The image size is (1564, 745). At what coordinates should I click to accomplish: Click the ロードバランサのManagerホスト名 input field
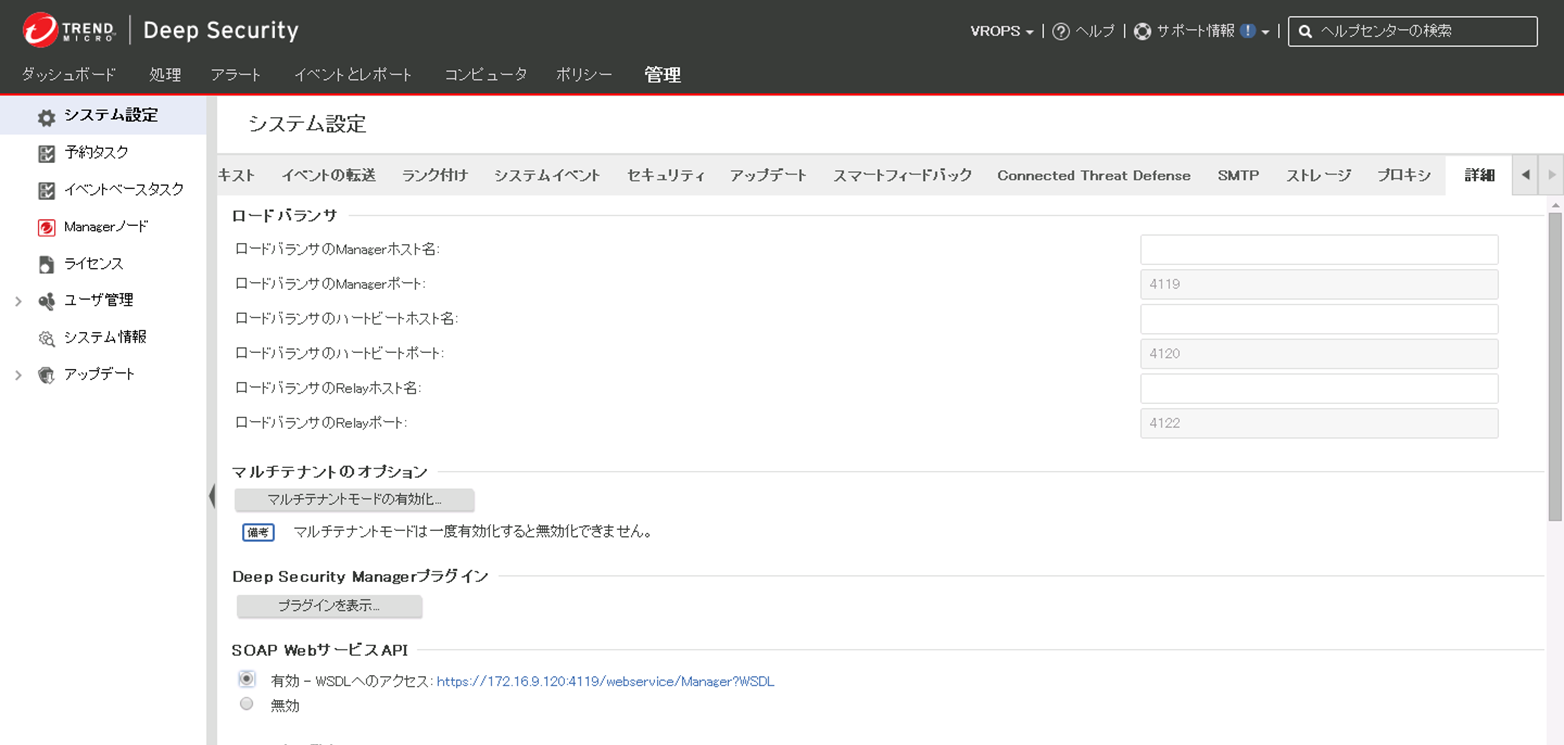(x=1318, y=249)
